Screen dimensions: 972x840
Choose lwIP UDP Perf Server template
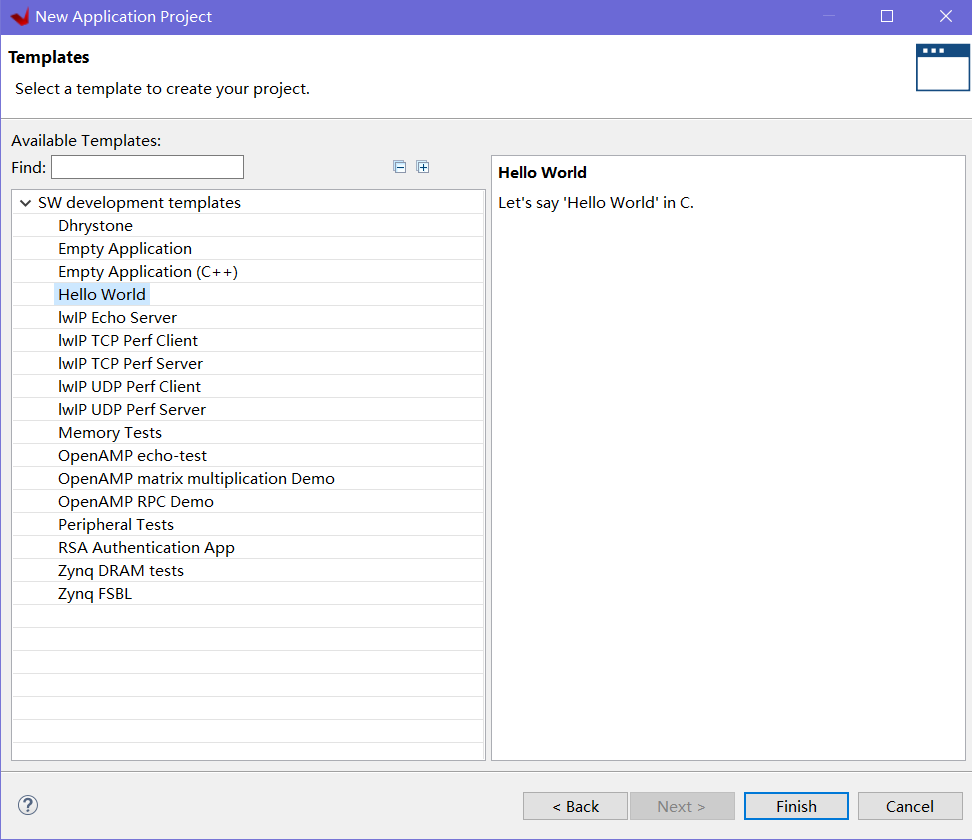click(x=132, y=409)
